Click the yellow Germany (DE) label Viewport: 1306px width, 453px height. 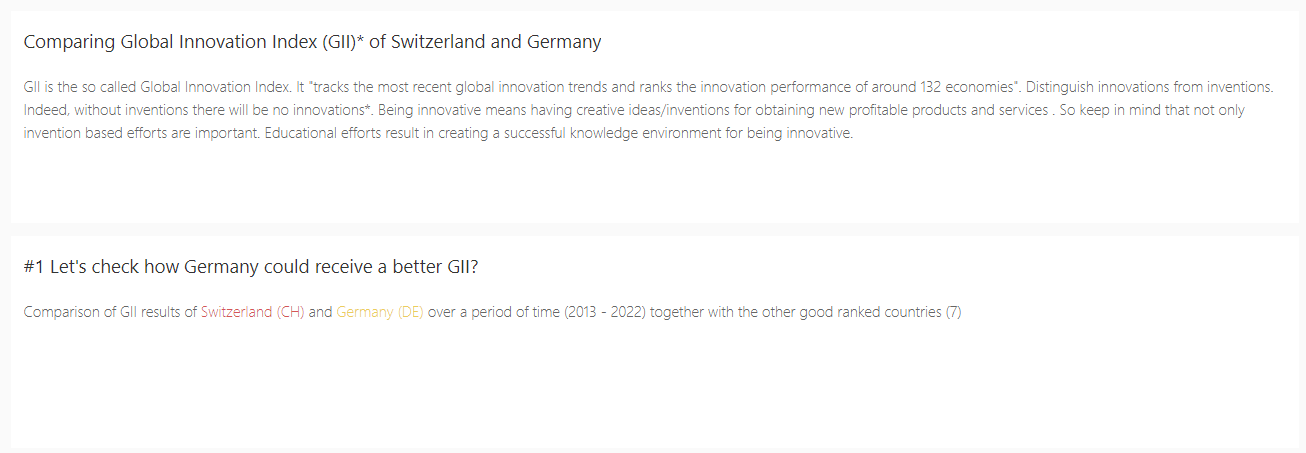(x=380, y=312)
